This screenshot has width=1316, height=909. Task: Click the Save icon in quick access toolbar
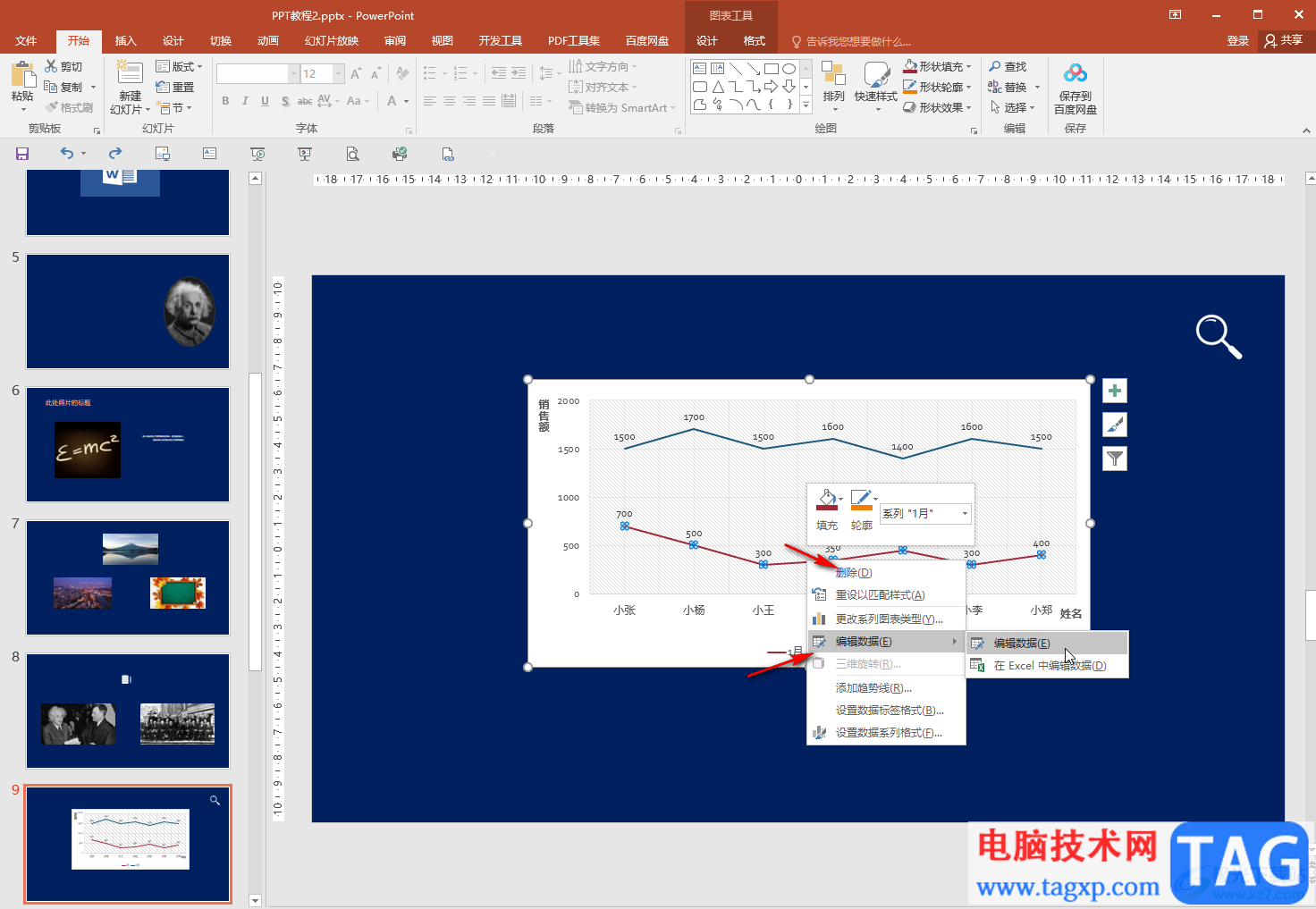pos(22,154)
